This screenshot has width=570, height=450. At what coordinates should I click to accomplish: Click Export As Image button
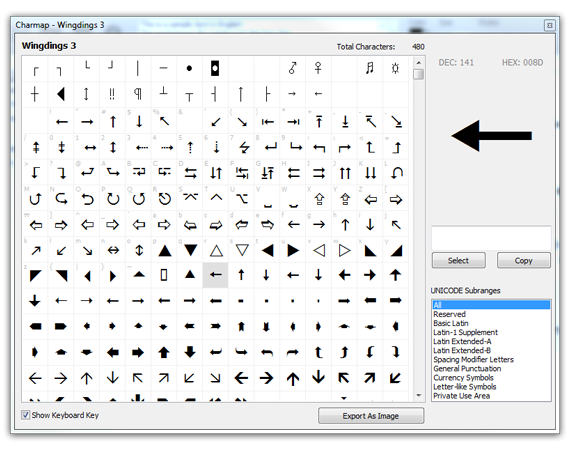[x=371, y=415]
